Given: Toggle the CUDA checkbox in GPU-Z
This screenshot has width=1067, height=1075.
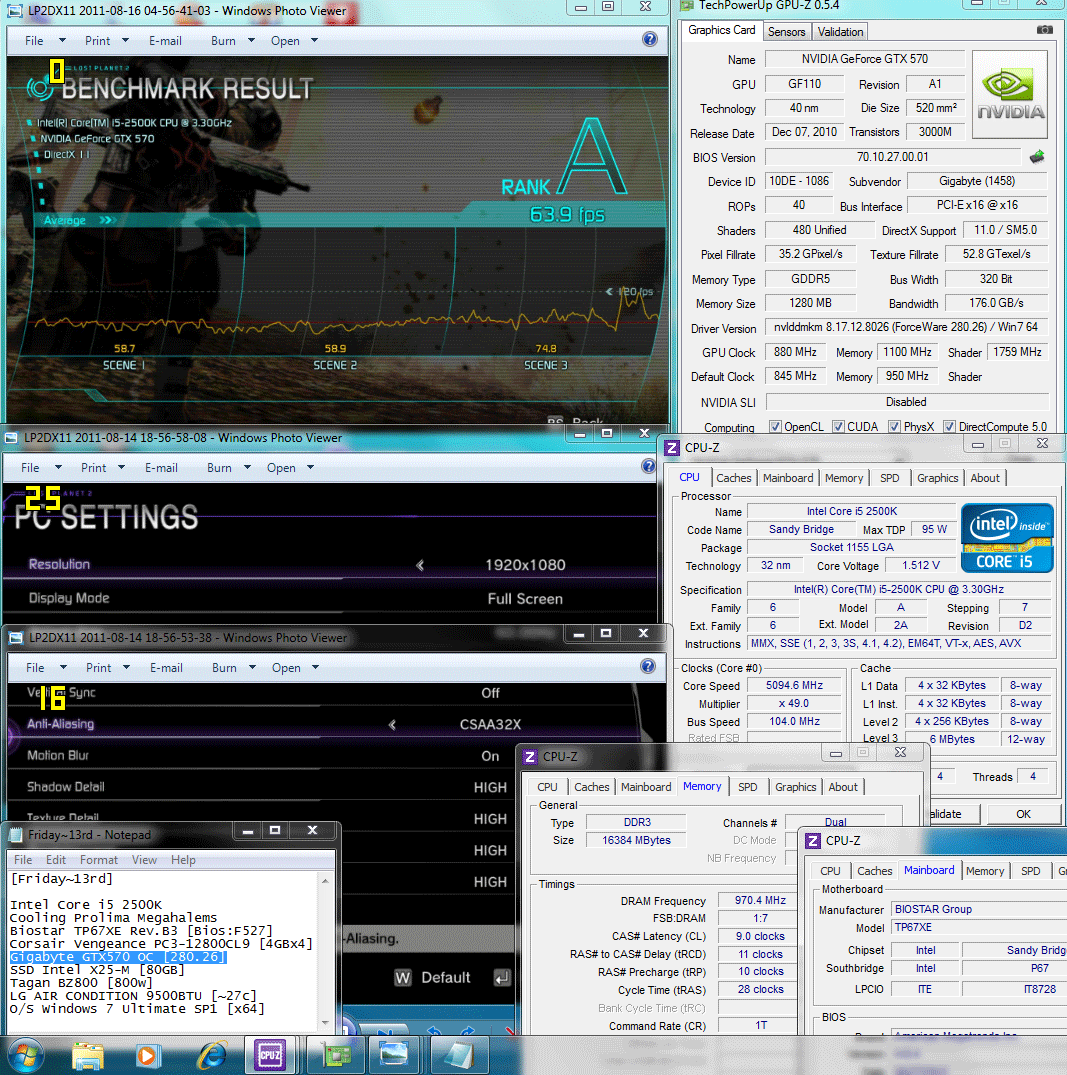Looking at the screenshot, I should tap(838, 426).
